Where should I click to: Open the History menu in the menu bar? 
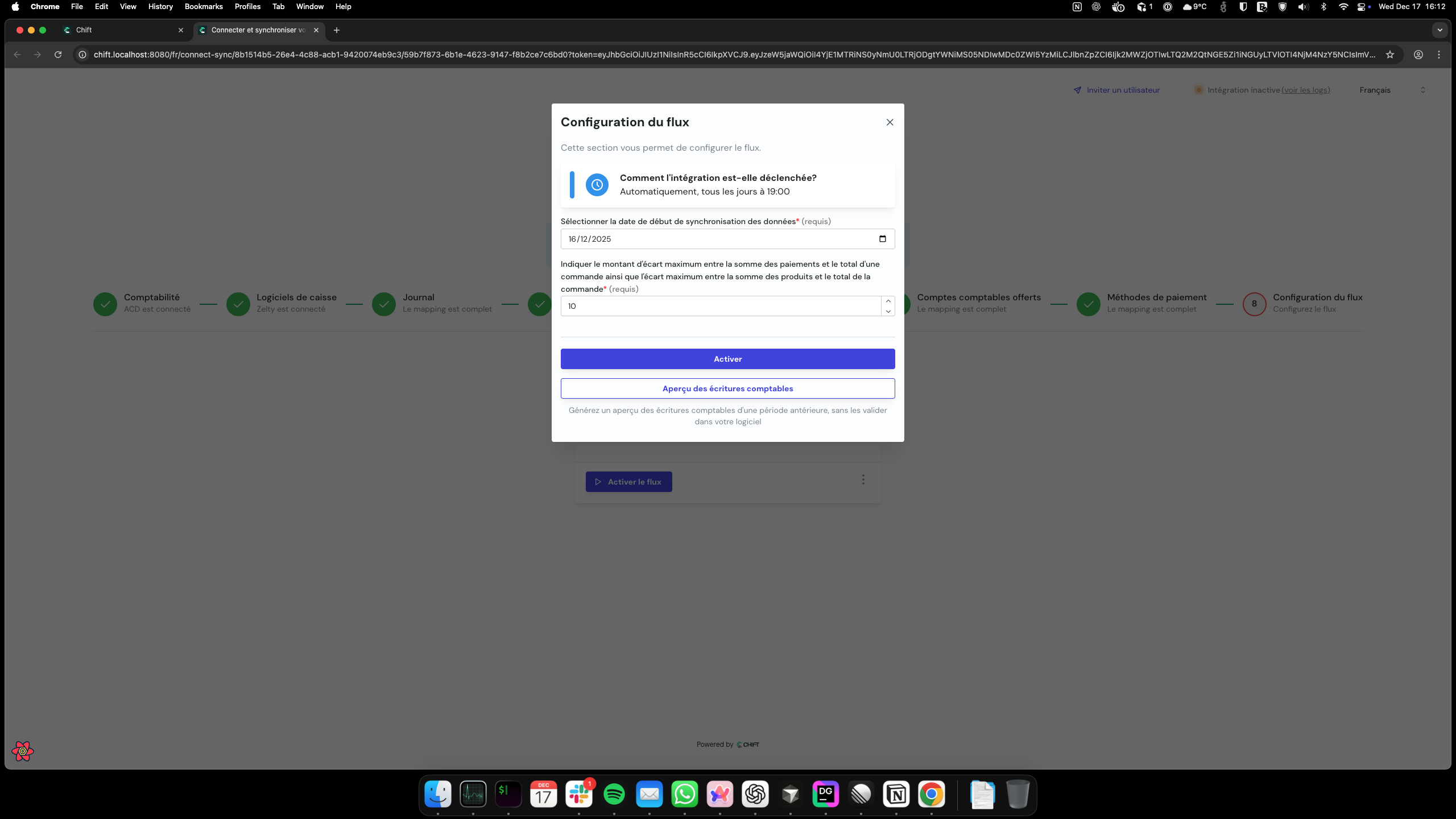[x=160, y=6]
